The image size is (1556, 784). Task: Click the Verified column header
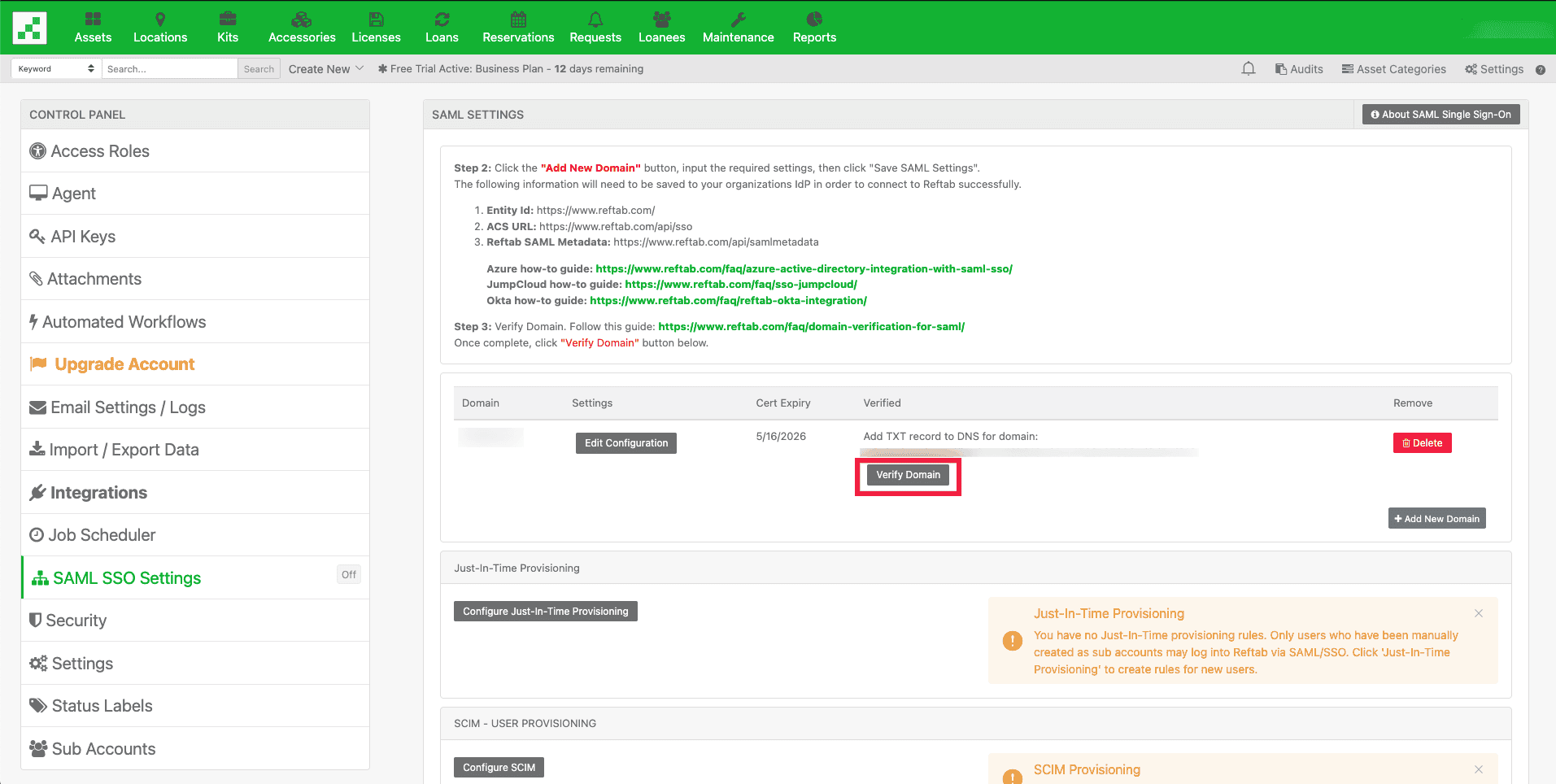coord(882,403)
